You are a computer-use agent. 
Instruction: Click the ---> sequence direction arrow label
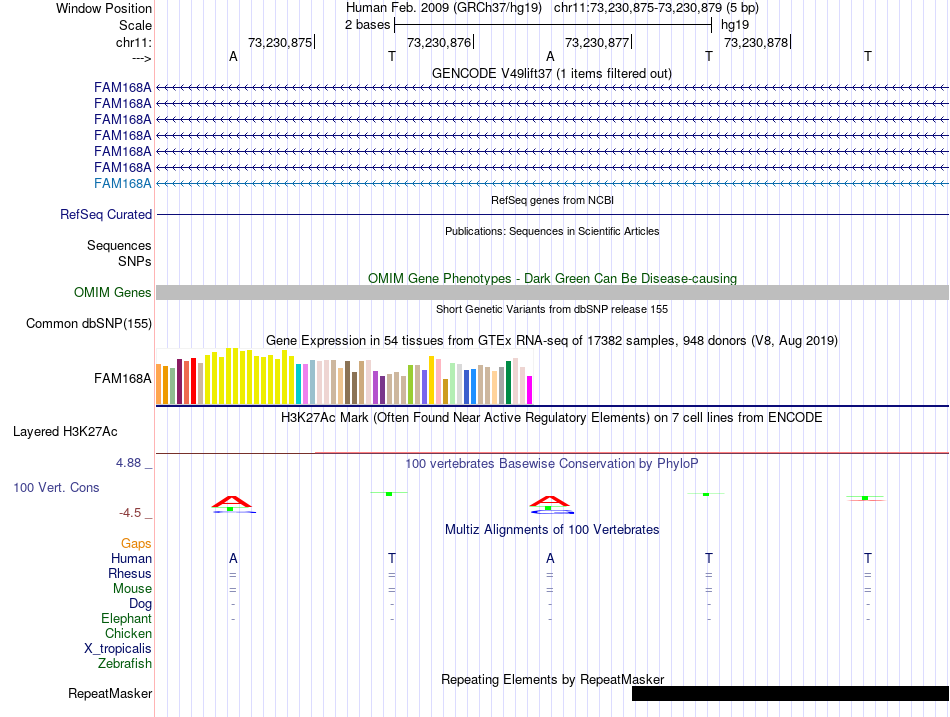(x=141, y=58)
